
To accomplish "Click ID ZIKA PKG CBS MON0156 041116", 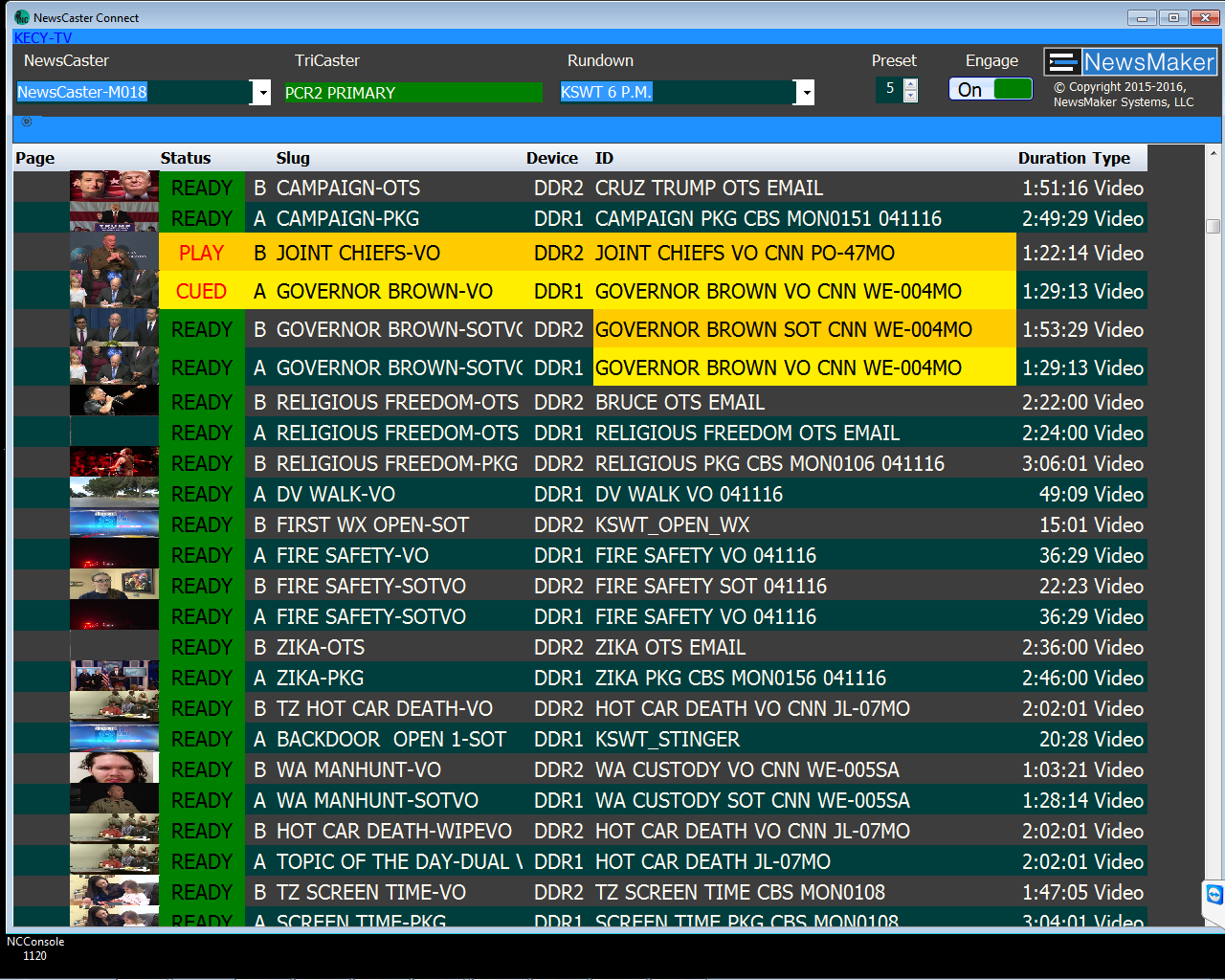I will click(741, 678).
